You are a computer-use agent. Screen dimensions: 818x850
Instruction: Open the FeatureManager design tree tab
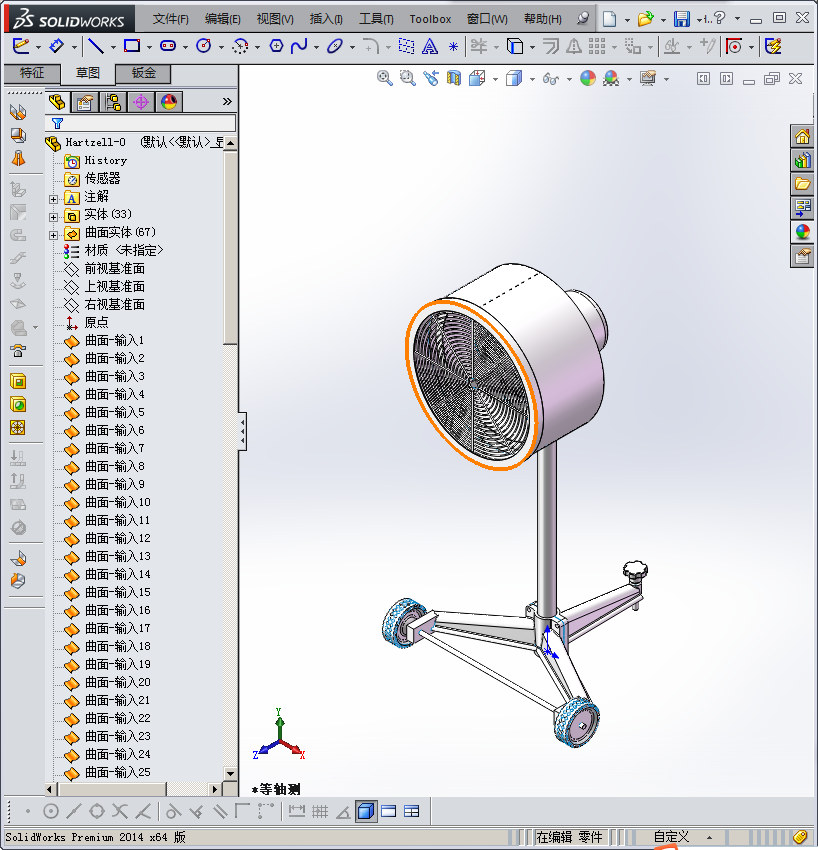[x=57, y=102]
